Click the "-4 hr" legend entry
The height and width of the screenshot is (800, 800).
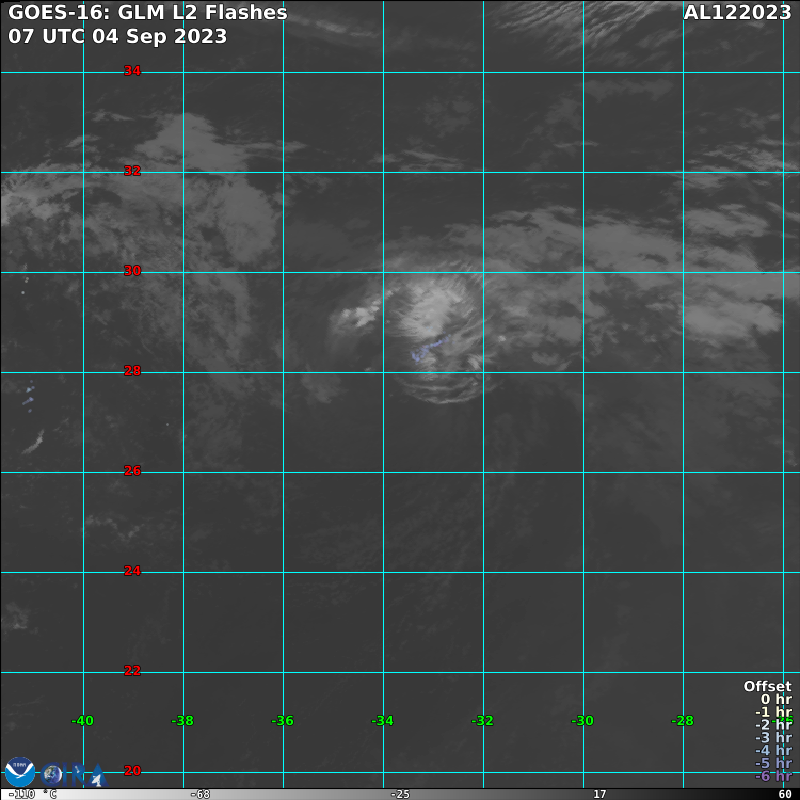point(773,751)
